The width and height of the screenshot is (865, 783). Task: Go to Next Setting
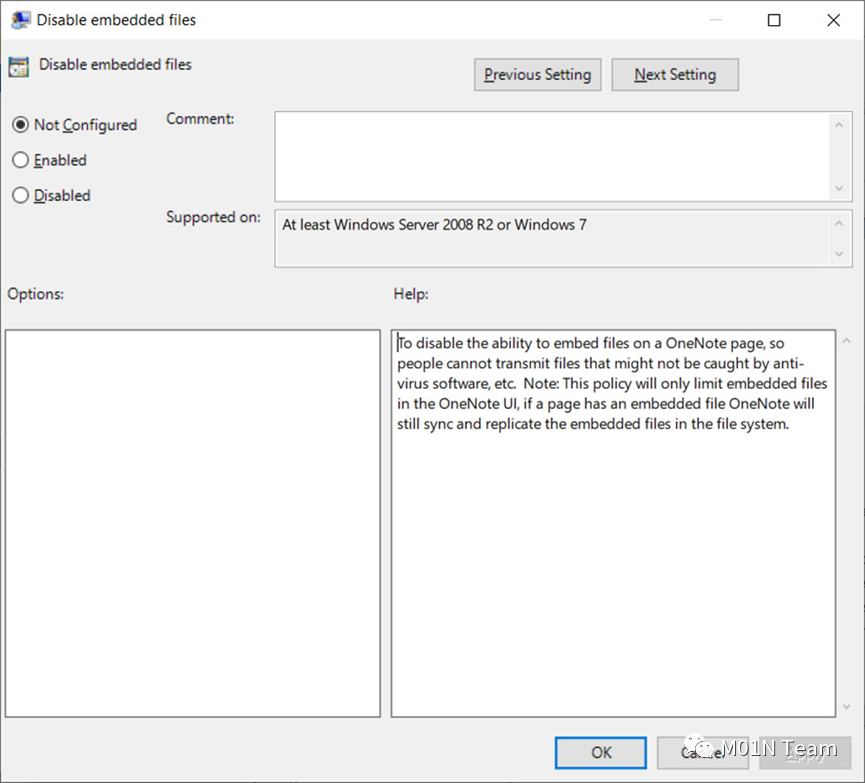[x=675, y=74]
